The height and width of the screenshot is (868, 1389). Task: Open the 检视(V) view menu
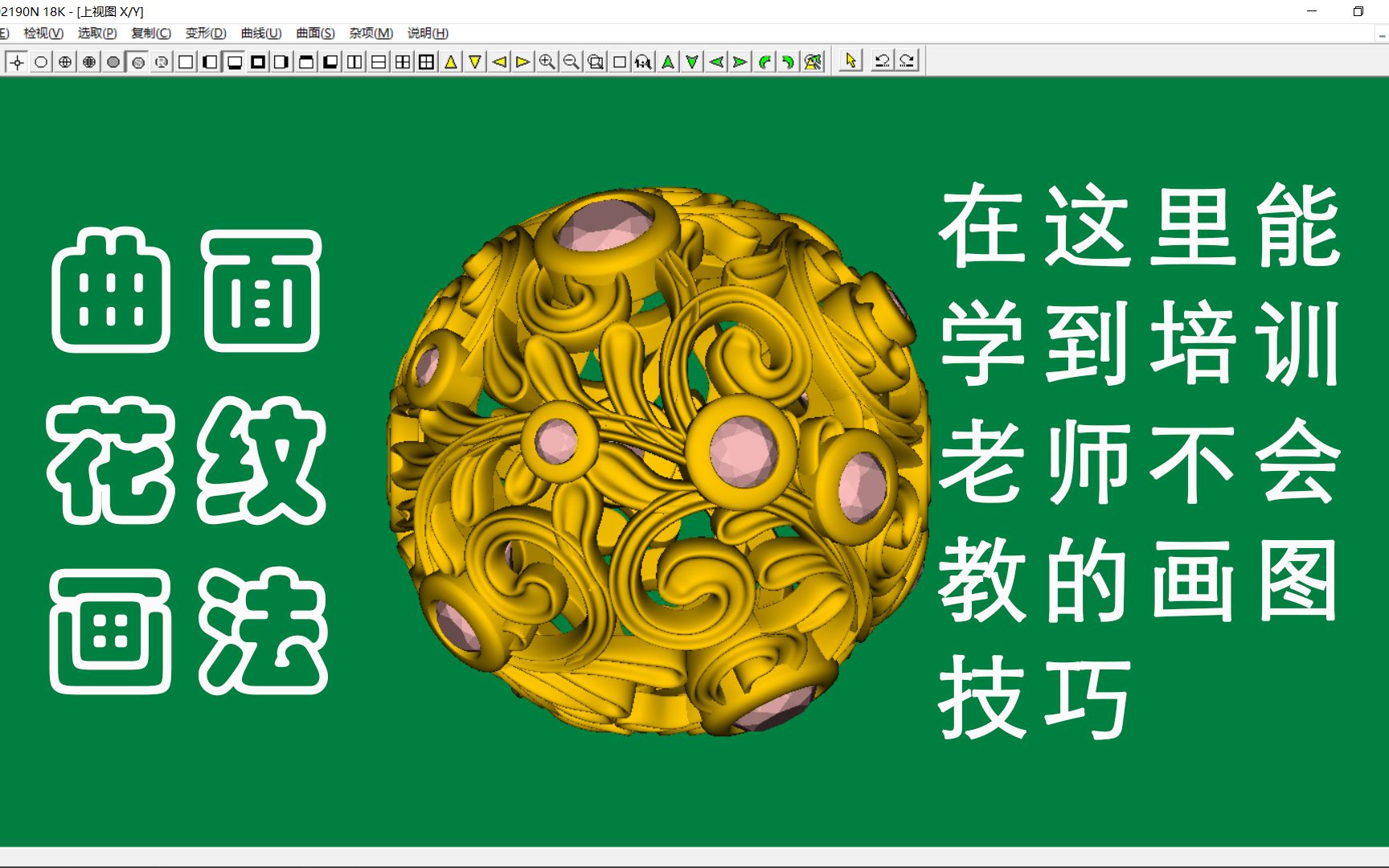[x=43, y=34]
